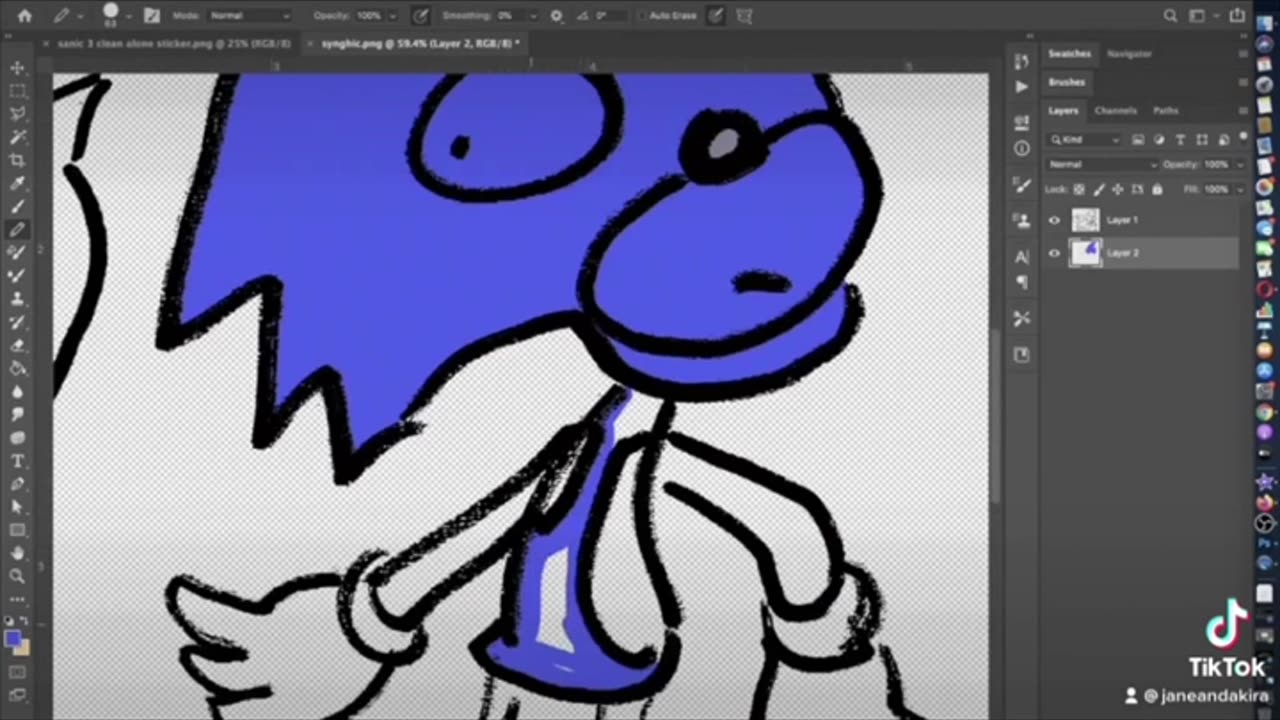This screenshot has width=1280, height=720.
Task: Toggle lock image pixels
Action: [x=1098, y=189]
